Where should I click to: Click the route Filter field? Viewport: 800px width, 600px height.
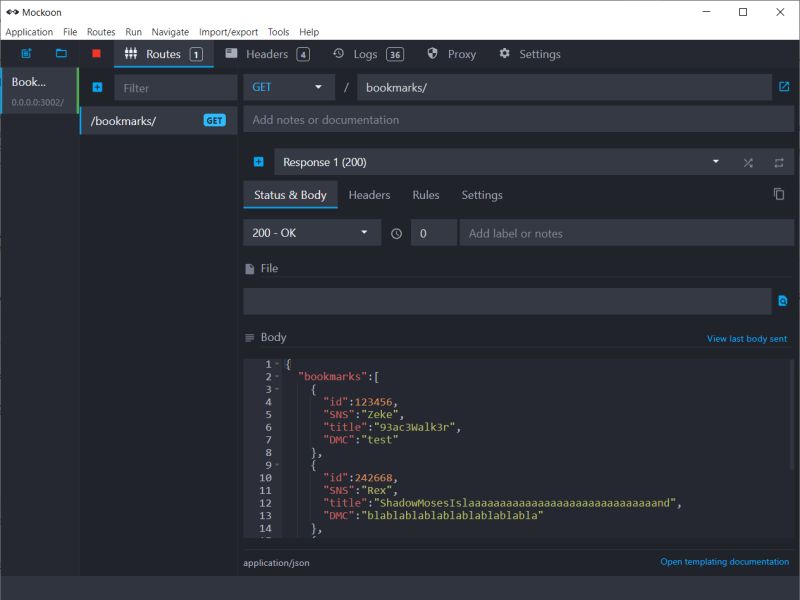pos(175,87)
